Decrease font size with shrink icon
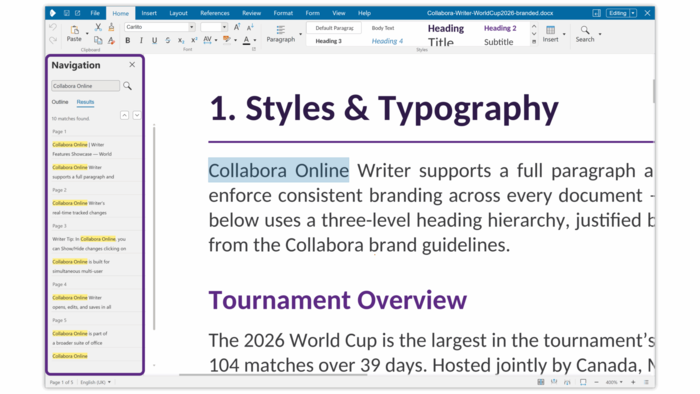Image resolution: width=700 pixels, height=394 pixels. 250,27
